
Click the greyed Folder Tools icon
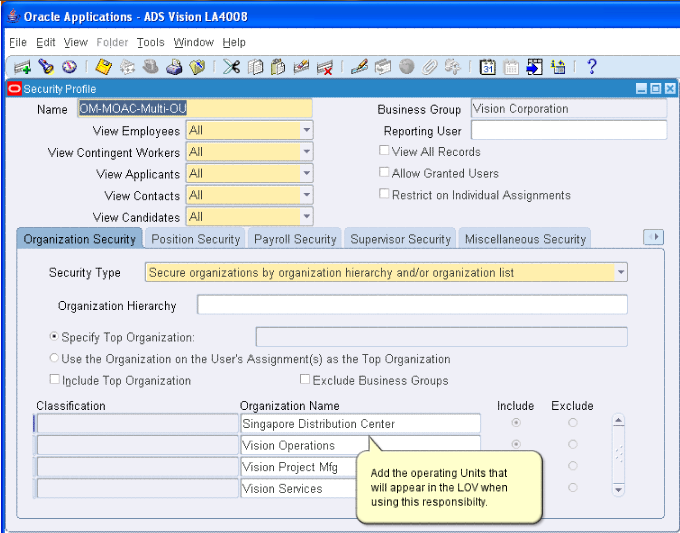453,67
